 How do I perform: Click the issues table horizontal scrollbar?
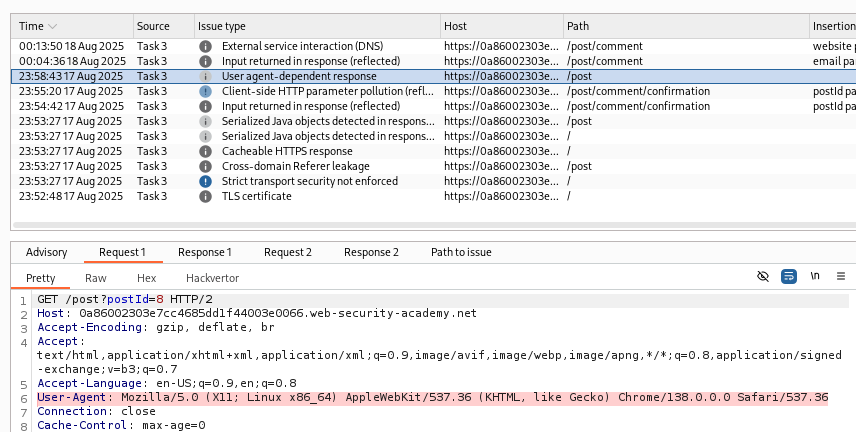(435, 224)
